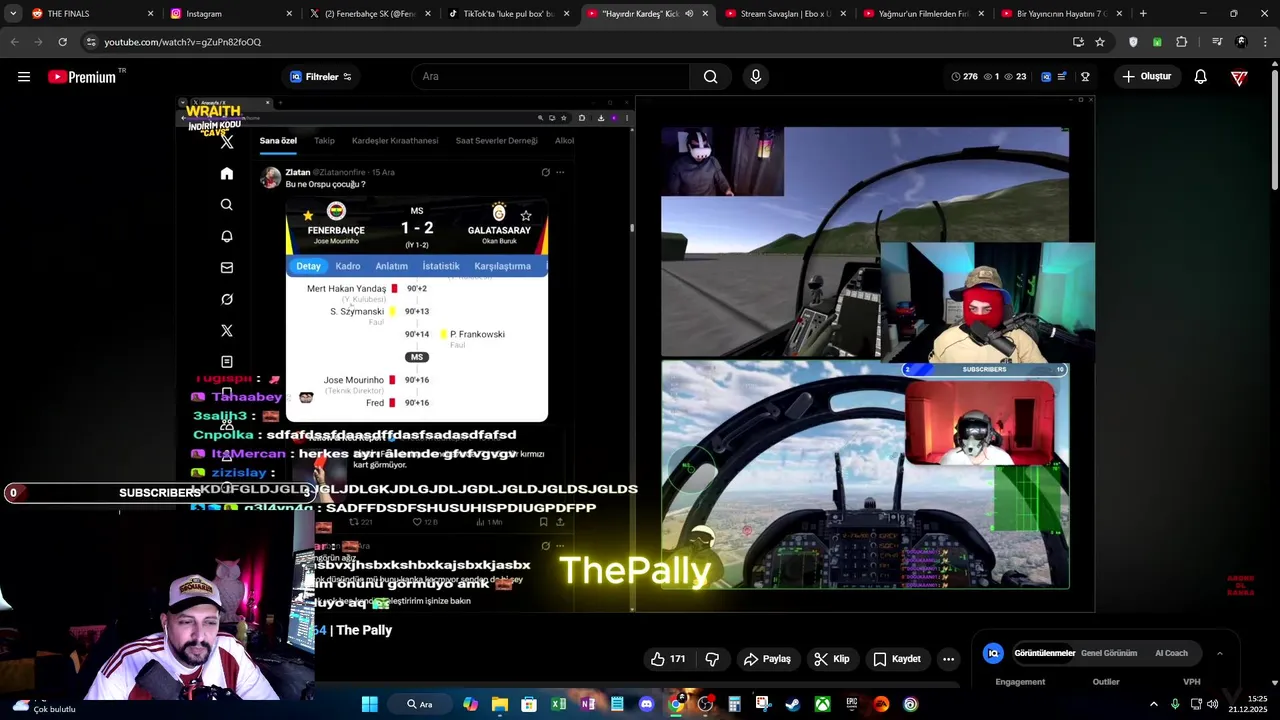The width and height of the screenshot is (1280, 720).
Task: Open volume control in system tray
Action: pyautogui.click(x=1213, y=704)
